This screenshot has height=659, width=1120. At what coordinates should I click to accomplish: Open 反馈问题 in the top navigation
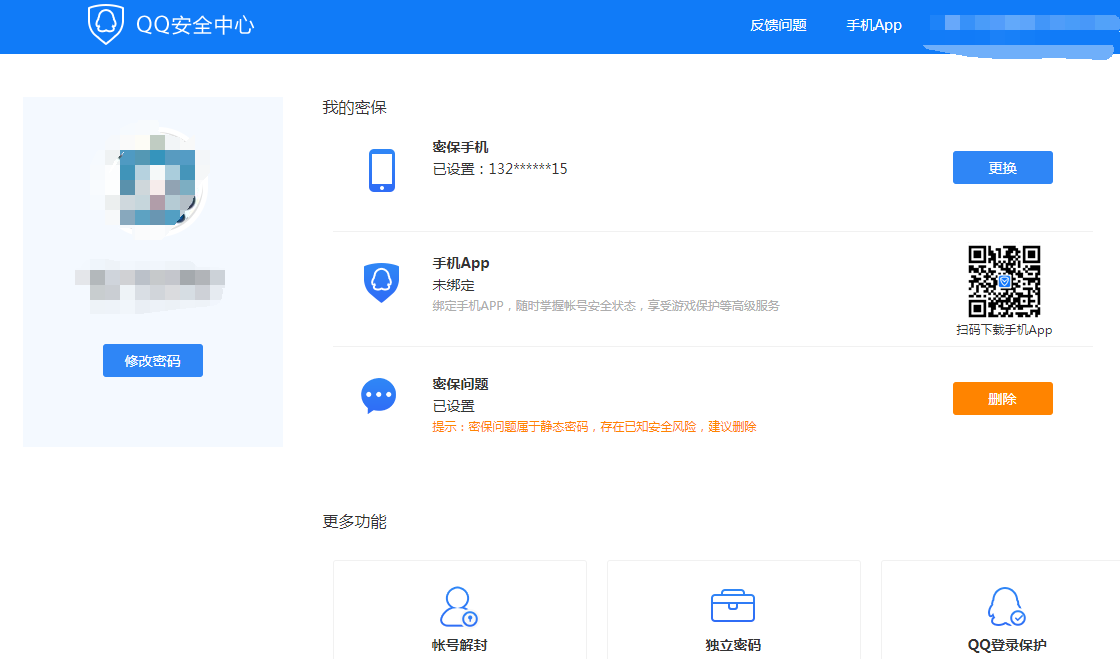coord(778,26)
